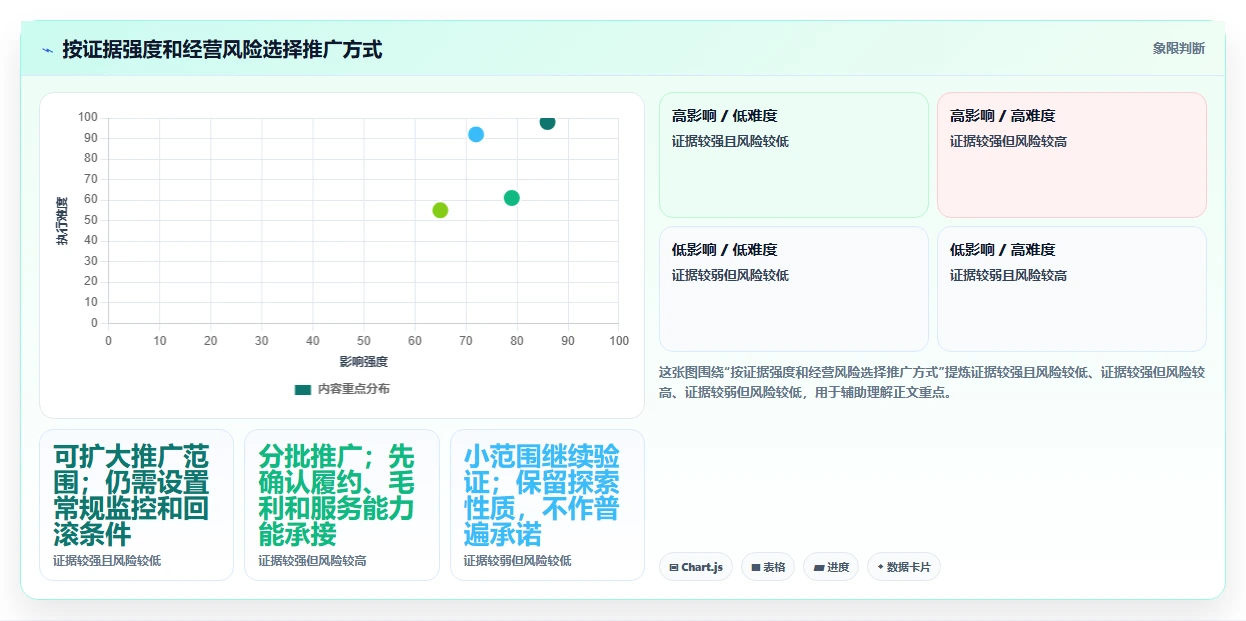Click the card 可扩大推广范围
The image size is (1246, 621).
(x=136, y=505)
